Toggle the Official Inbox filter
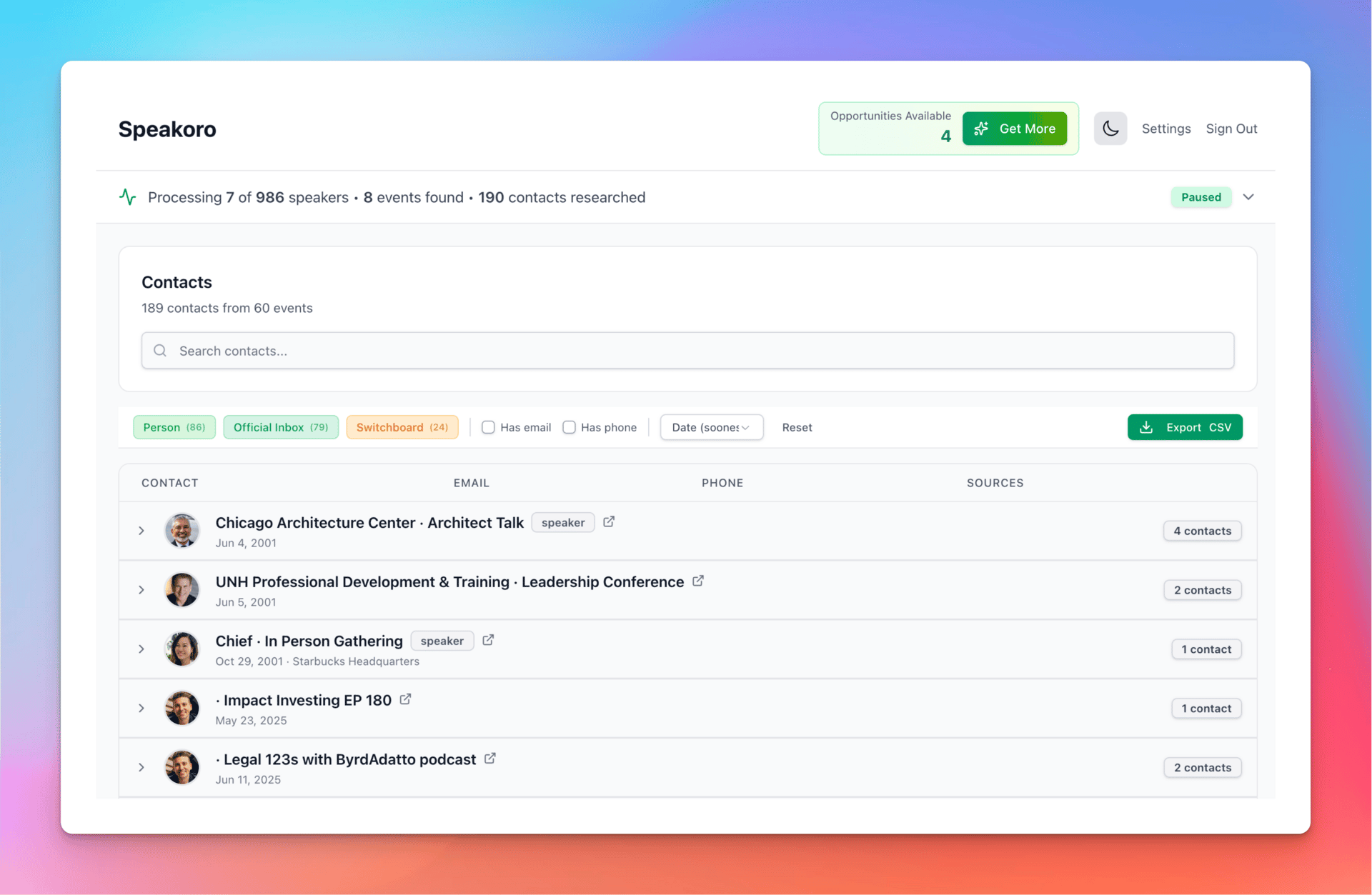Screen dimensions: 1372x895 click(x=280, y=427)
